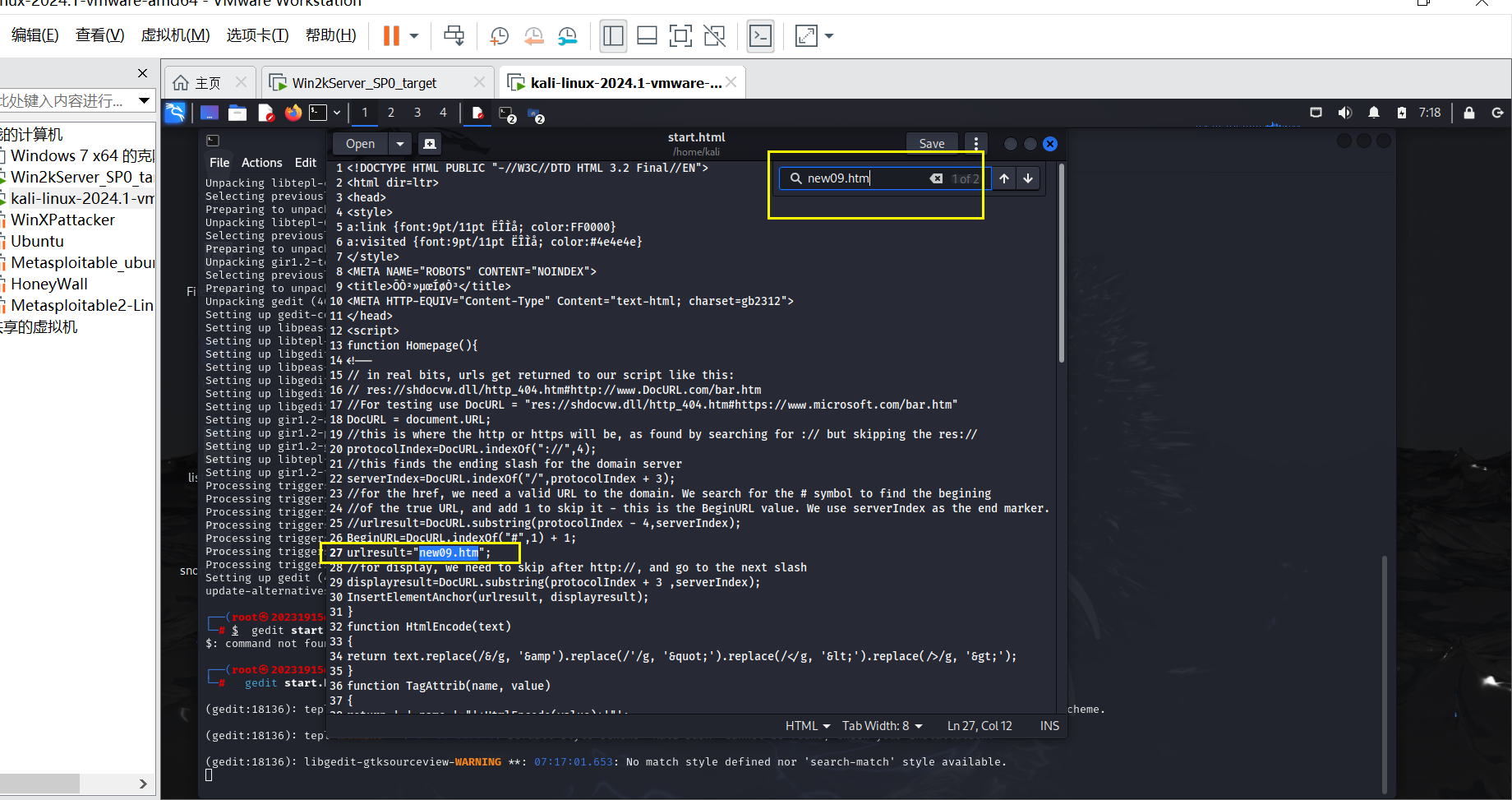Image resolution: width=1512 pixels, height=800 pixels.
Task: Click the gedit search input field
Action: [863, 178]
